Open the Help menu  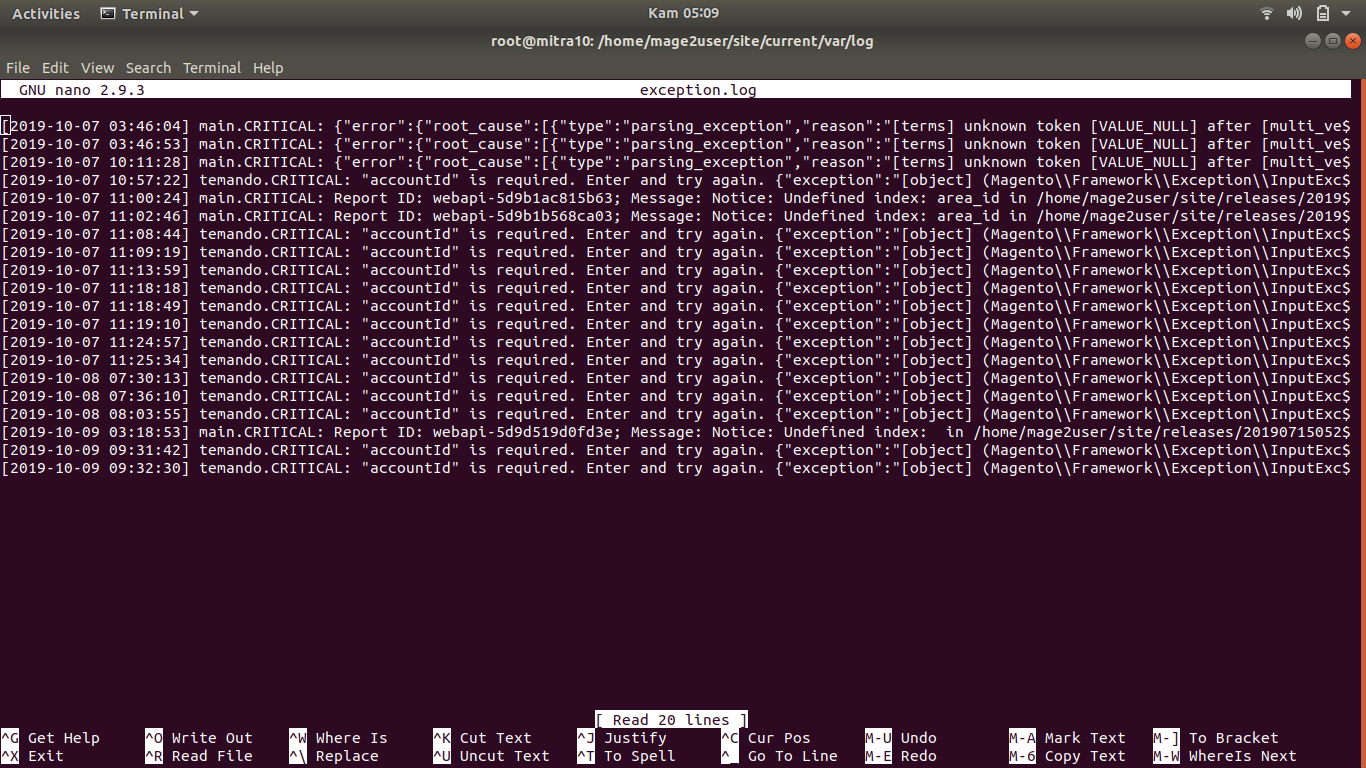click(x=268, y=68)
